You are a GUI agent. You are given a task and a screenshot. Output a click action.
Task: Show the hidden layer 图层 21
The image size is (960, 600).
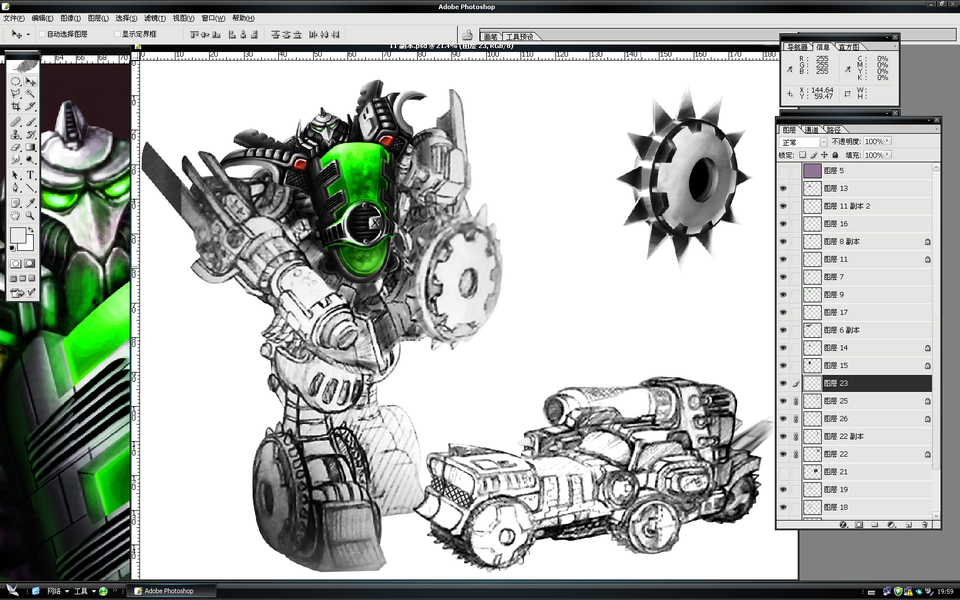point(783,472)
